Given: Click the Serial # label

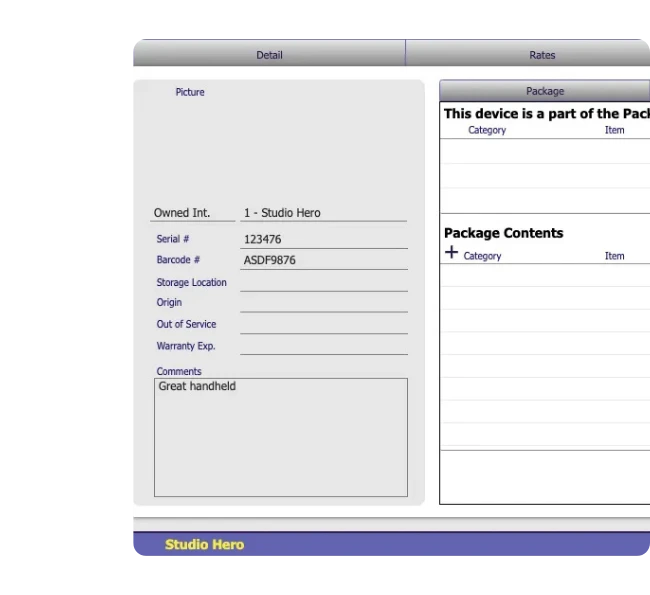Looking at the screenshot, I should point(173,239).
